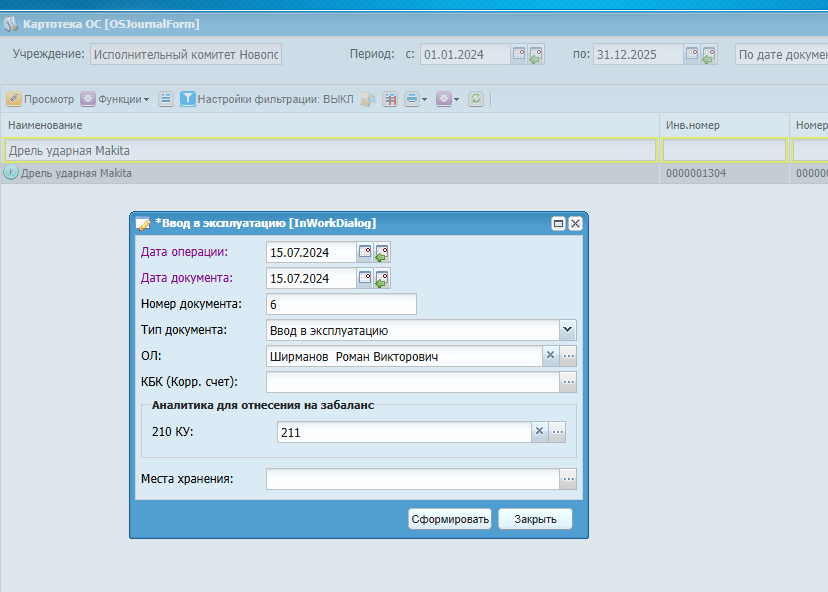Click the Картотека ОС window title icon
The width and height of the screenshot is (828, 592).
[11, 24]
